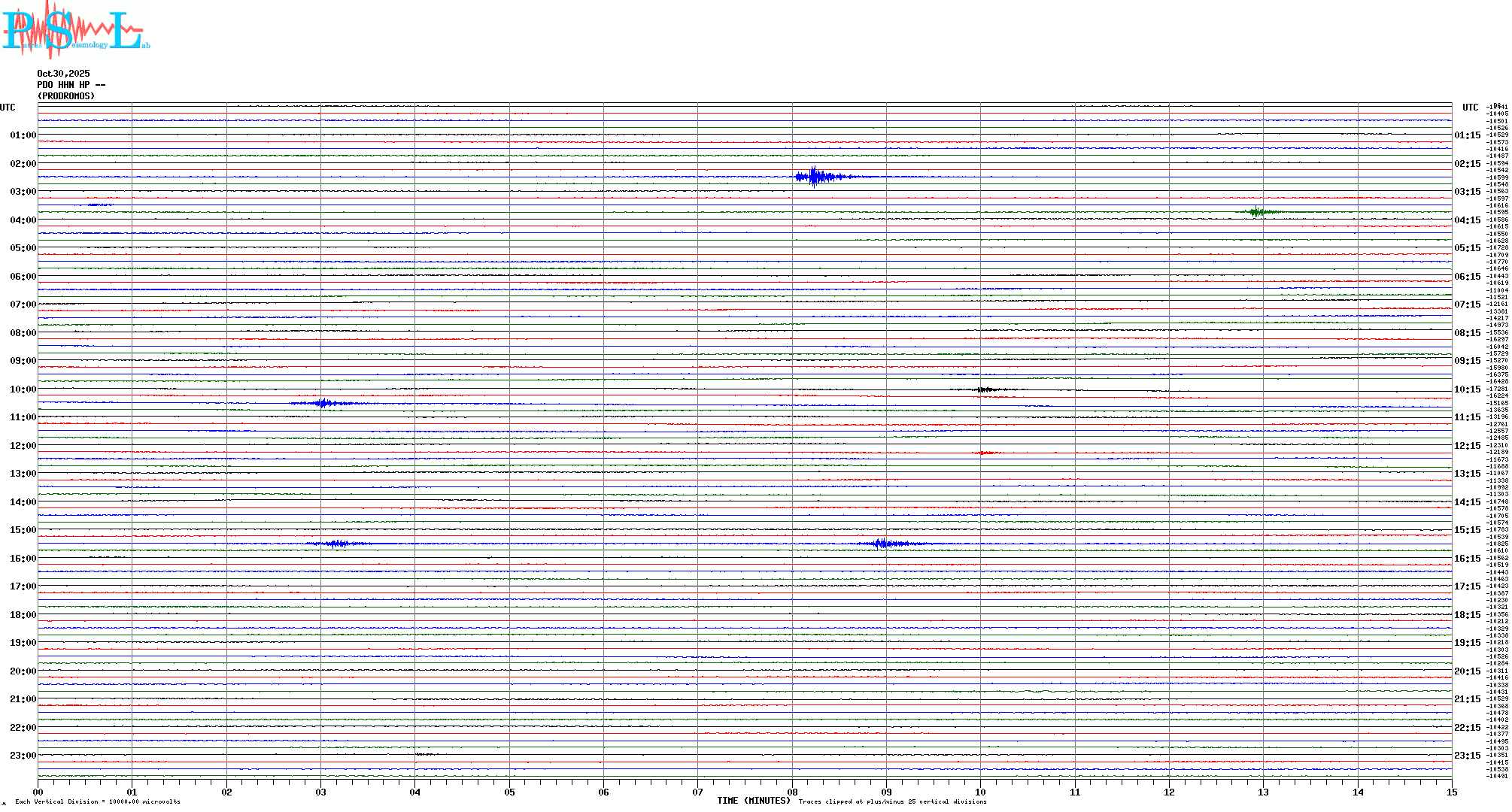Click the small red event on the 12:15 trace
Screen dimensions: 1512x812
point(983,453)
